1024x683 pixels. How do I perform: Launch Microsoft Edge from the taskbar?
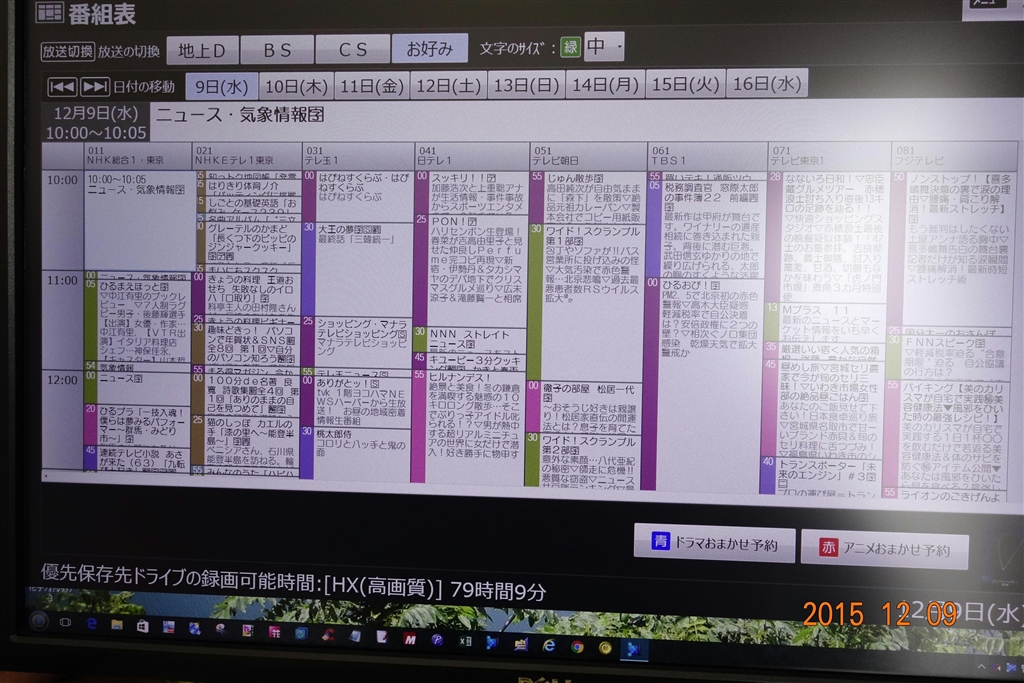coord(91,624)
